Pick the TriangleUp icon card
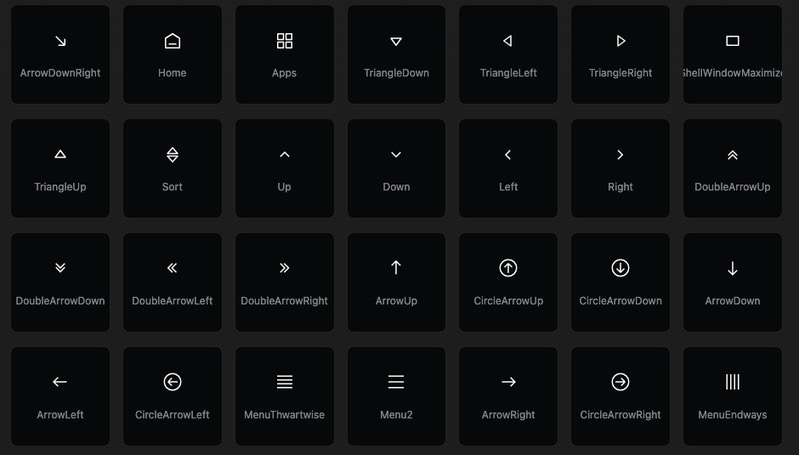The width and height of the screenshot is (799, 455). (x=60, y=169)
